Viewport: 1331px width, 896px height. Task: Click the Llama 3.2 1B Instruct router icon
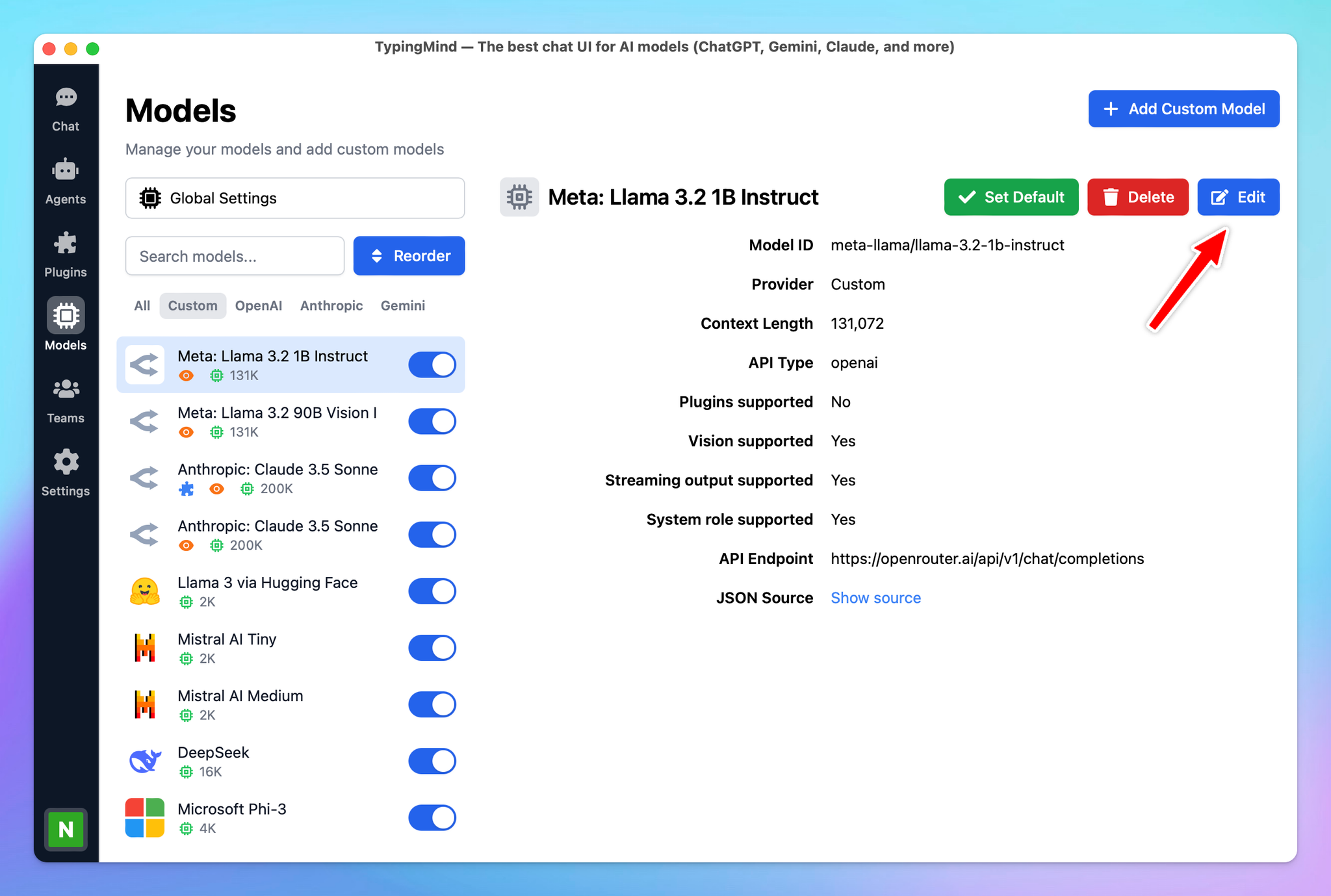click(145, 365)
